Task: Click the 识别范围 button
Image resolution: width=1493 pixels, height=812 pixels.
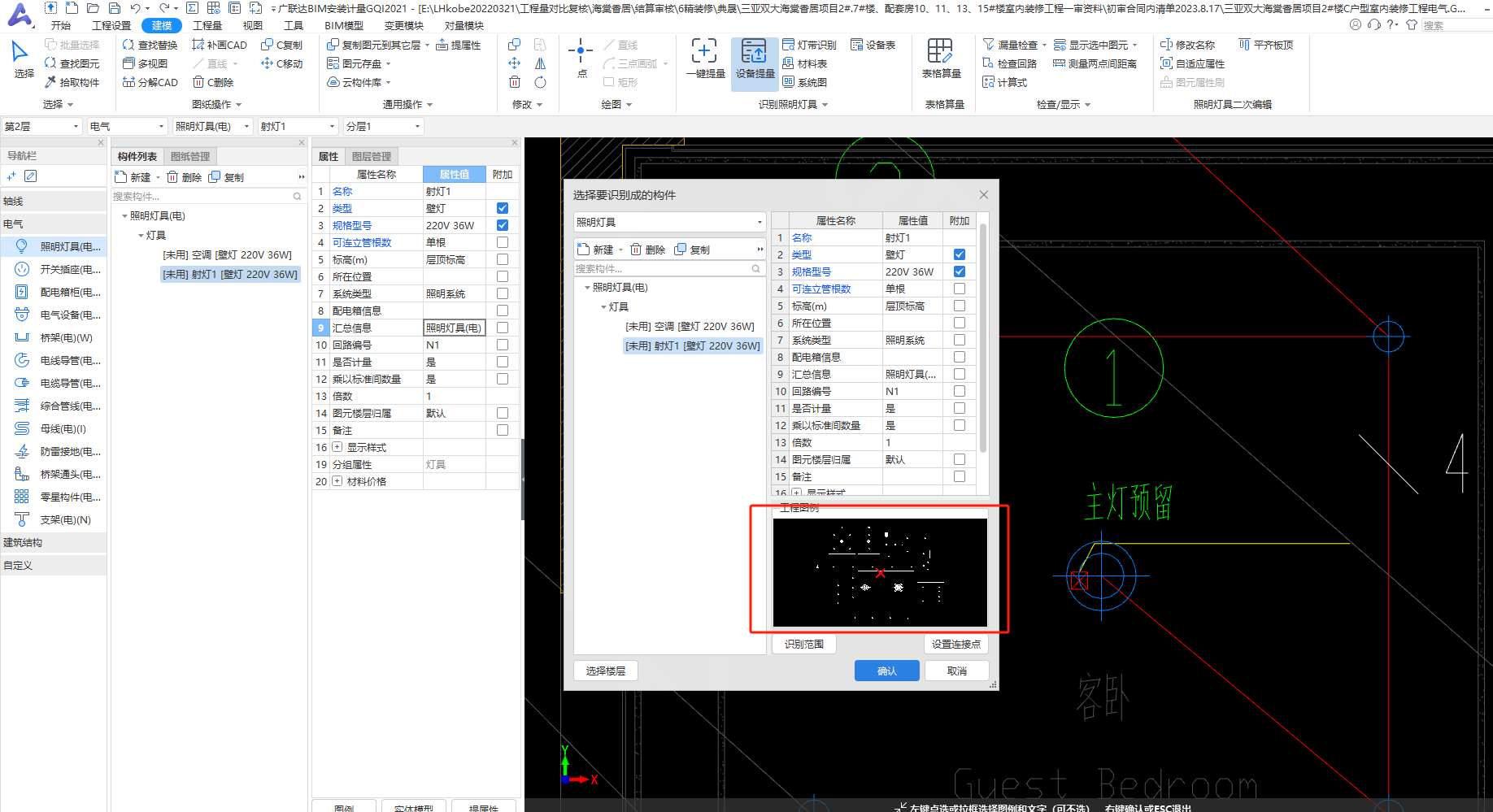Action: point(804,644)
